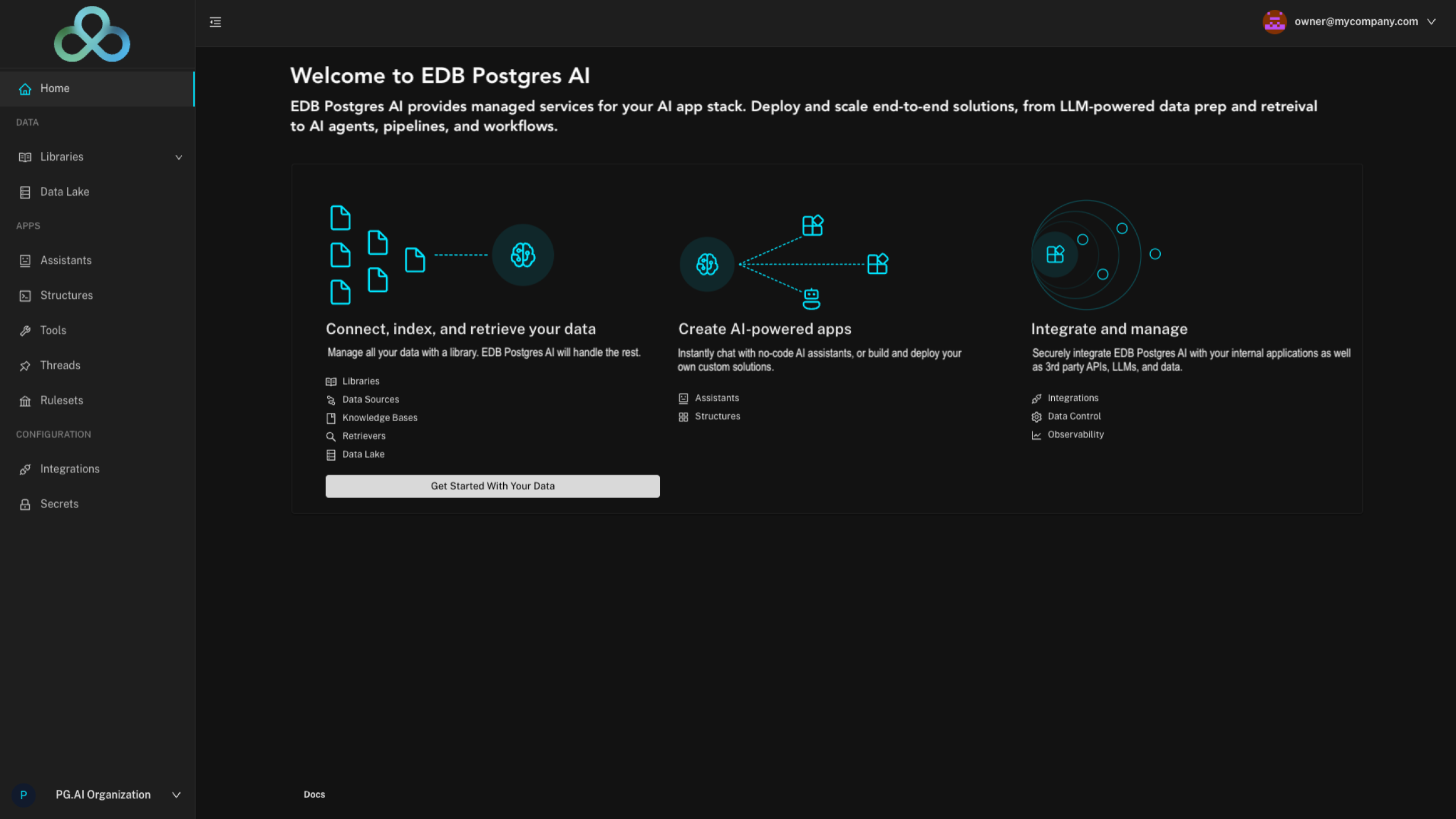The width and height of the screenshot is (1456, 819).
Task: Click the Knowledge Bases icon in the welcome card
Action: pyautogui.click(x=331, y=418)
